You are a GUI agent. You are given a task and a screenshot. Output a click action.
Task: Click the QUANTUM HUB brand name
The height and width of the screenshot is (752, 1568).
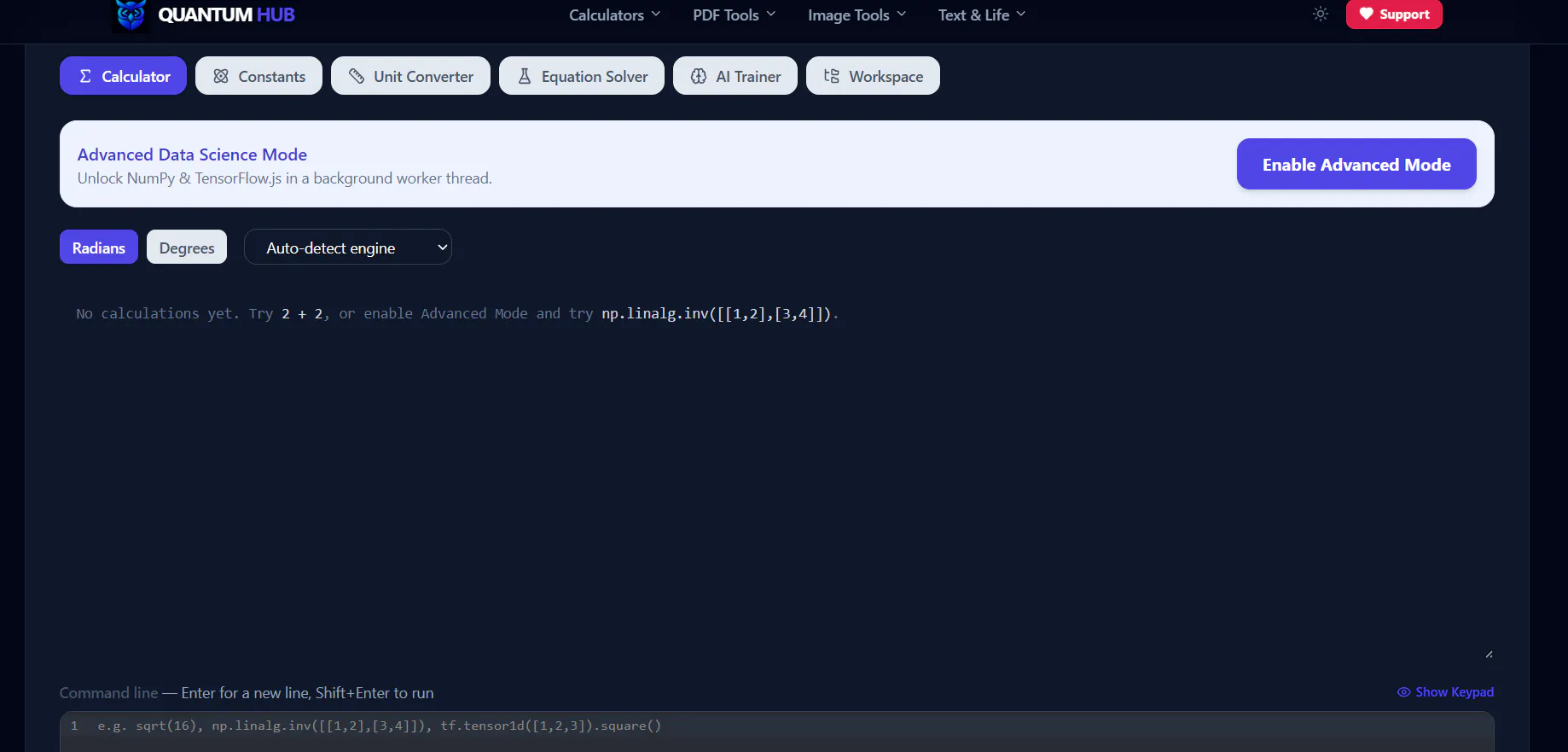tap(226, 15)
